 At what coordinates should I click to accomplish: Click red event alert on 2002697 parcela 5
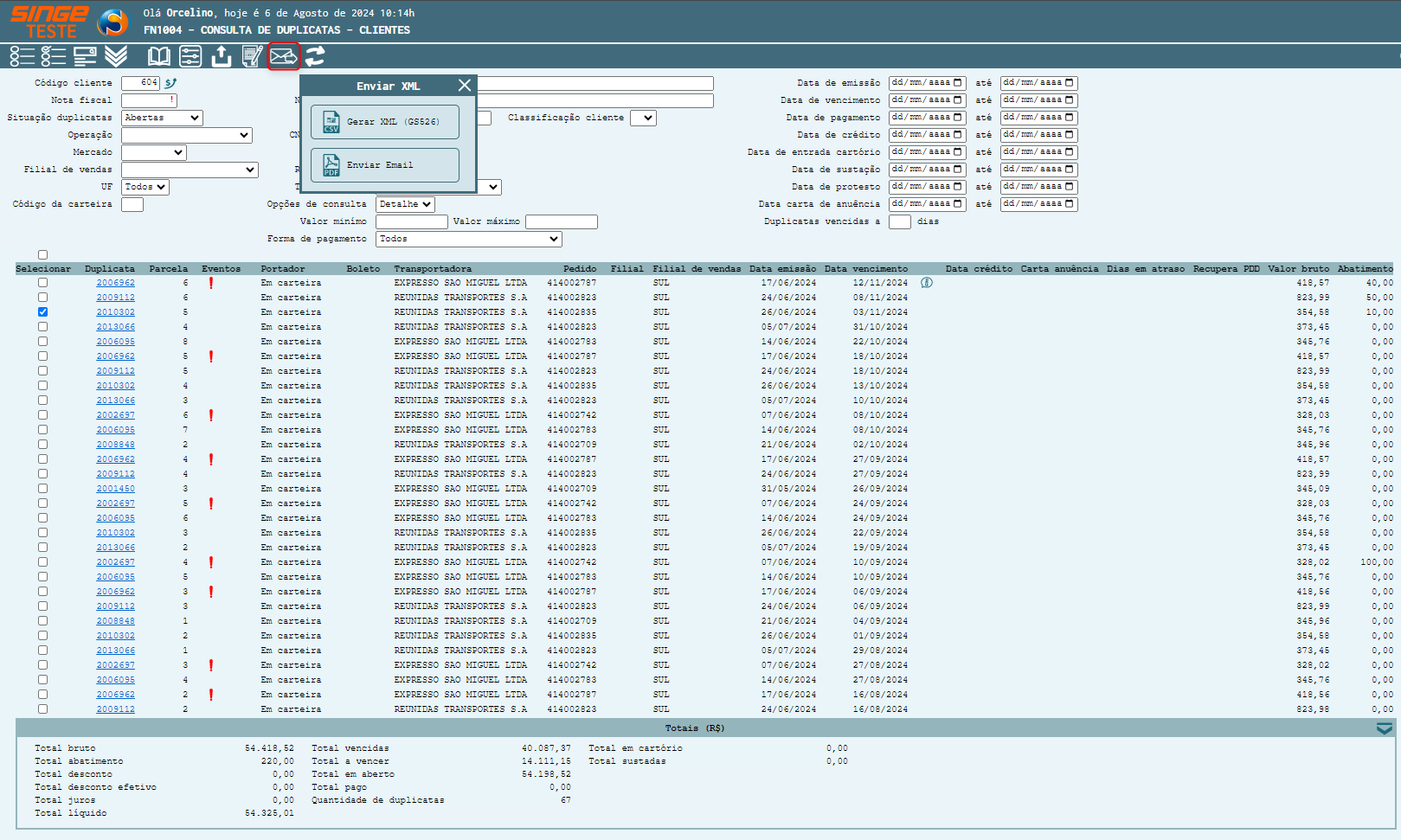pos(211,503)
